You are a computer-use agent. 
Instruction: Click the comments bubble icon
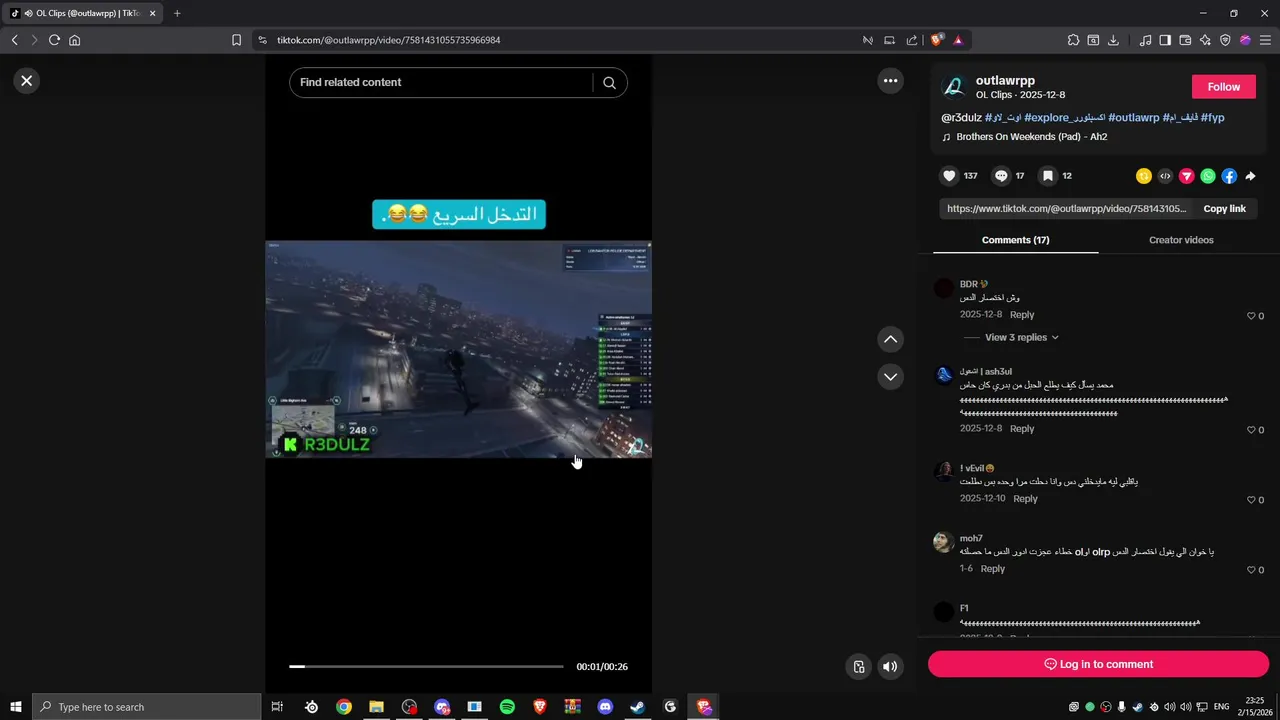coord(1001,176)
